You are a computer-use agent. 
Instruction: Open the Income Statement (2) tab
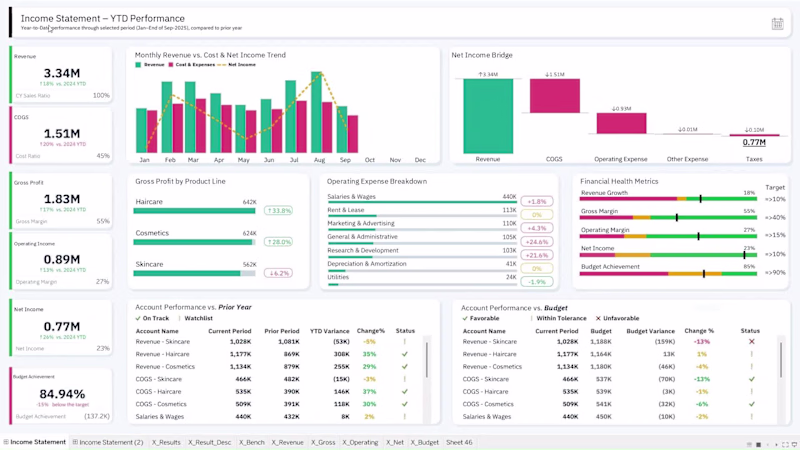pos(108,442)
